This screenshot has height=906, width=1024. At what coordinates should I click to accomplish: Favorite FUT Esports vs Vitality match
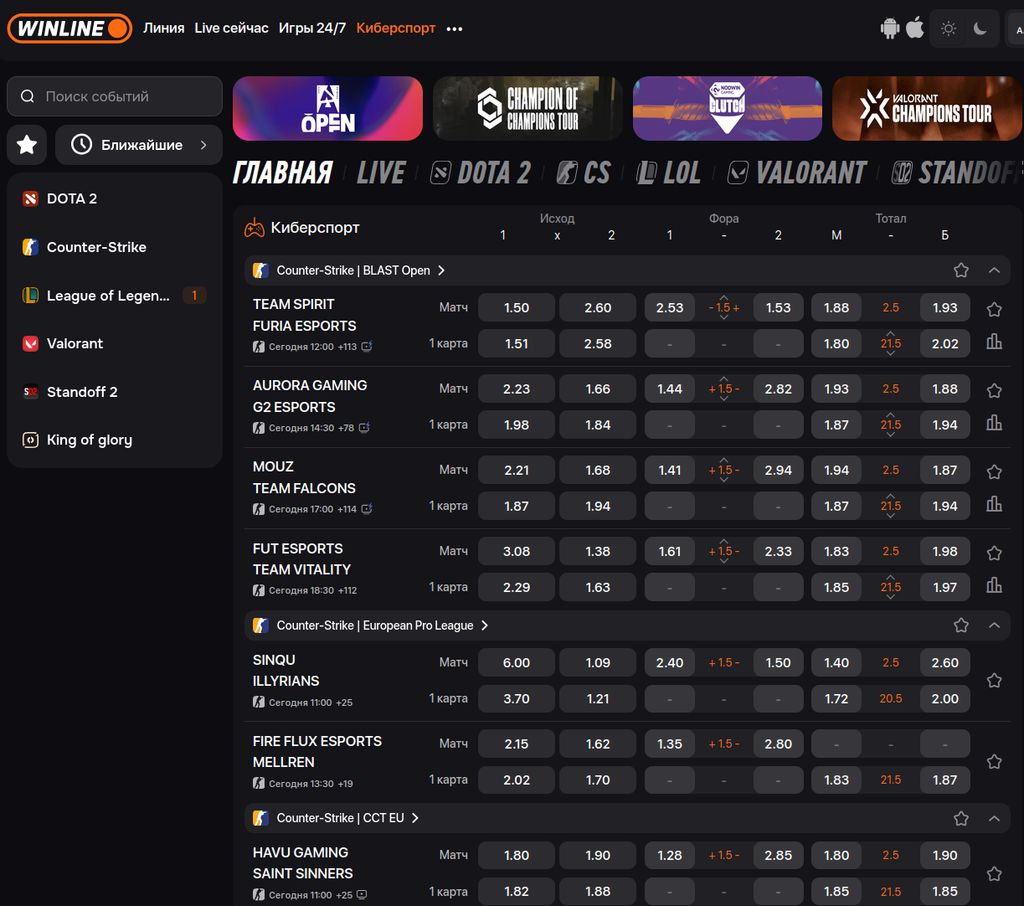pyautogui.click(x=994, y=553)
